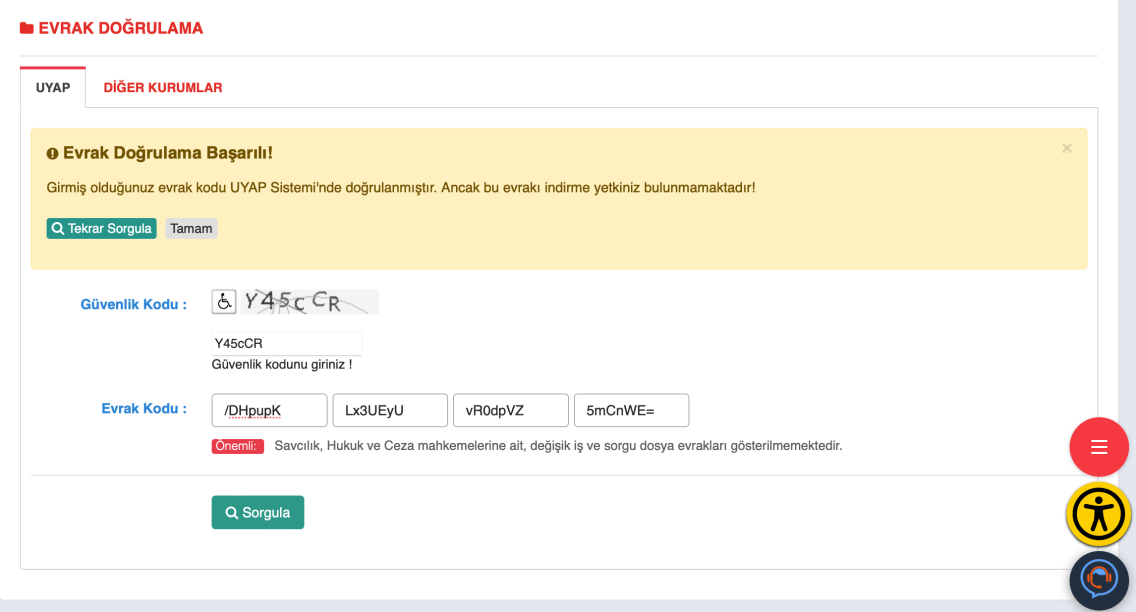Screen dimensions: 1136x612
Task: Click the red Önemli badge
Action: tap(237, 446)
